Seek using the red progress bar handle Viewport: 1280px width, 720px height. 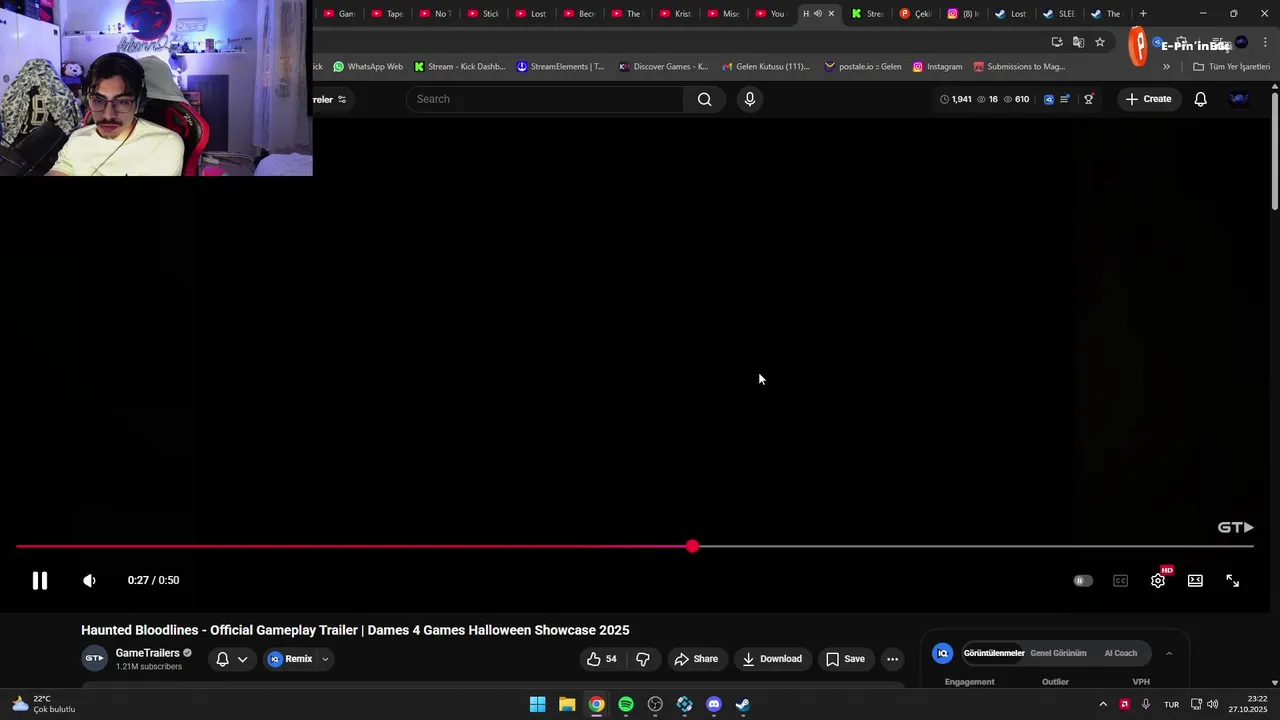point(693,547)
